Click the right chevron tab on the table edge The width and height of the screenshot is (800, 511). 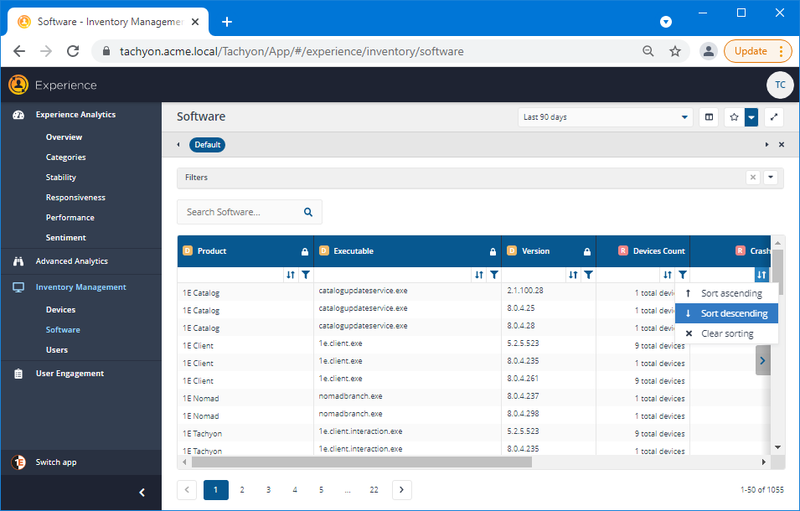pos(762,361)
